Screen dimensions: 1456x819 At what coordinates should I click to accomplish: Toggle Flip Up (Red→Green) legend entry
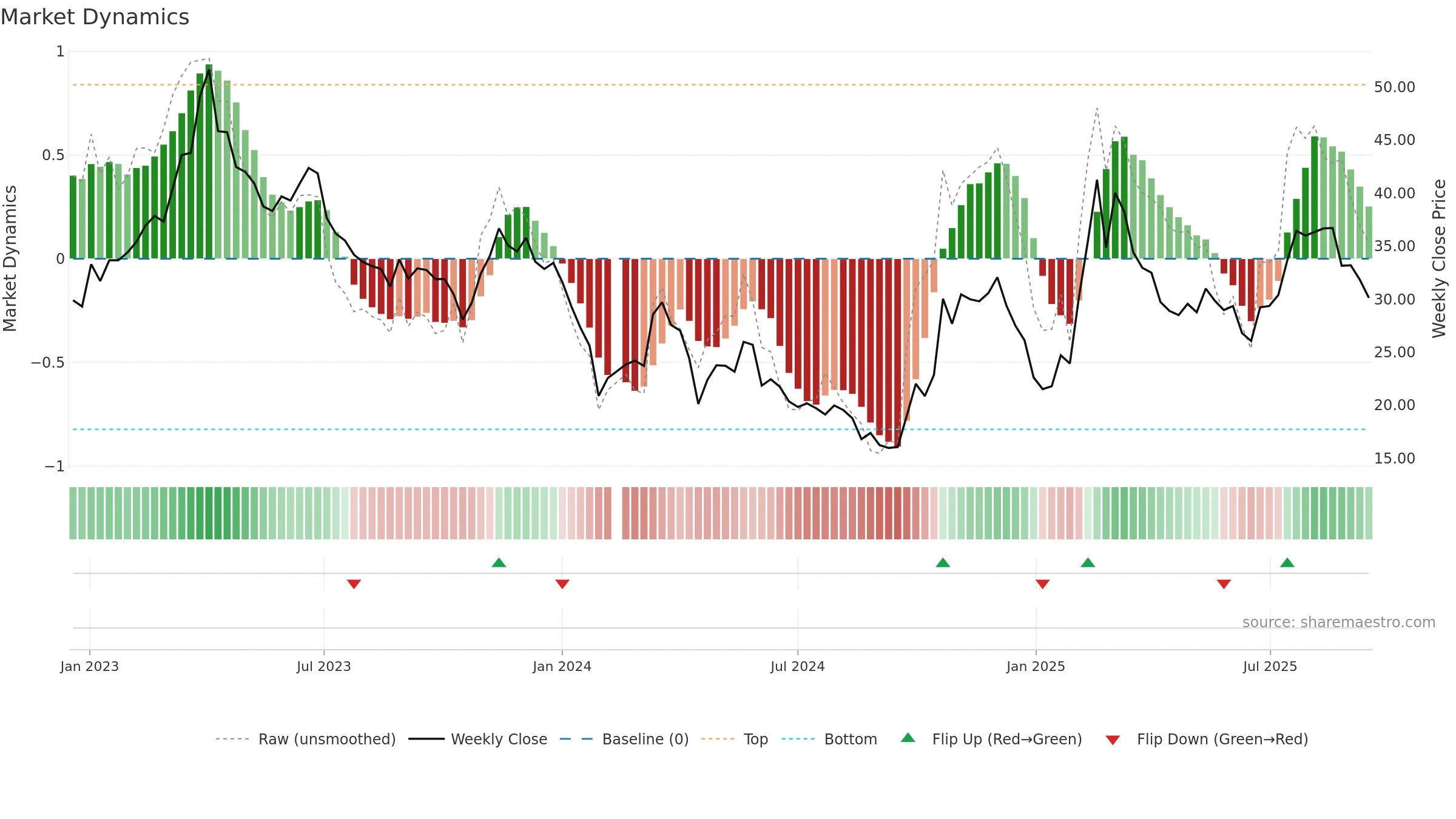(991, 739)
